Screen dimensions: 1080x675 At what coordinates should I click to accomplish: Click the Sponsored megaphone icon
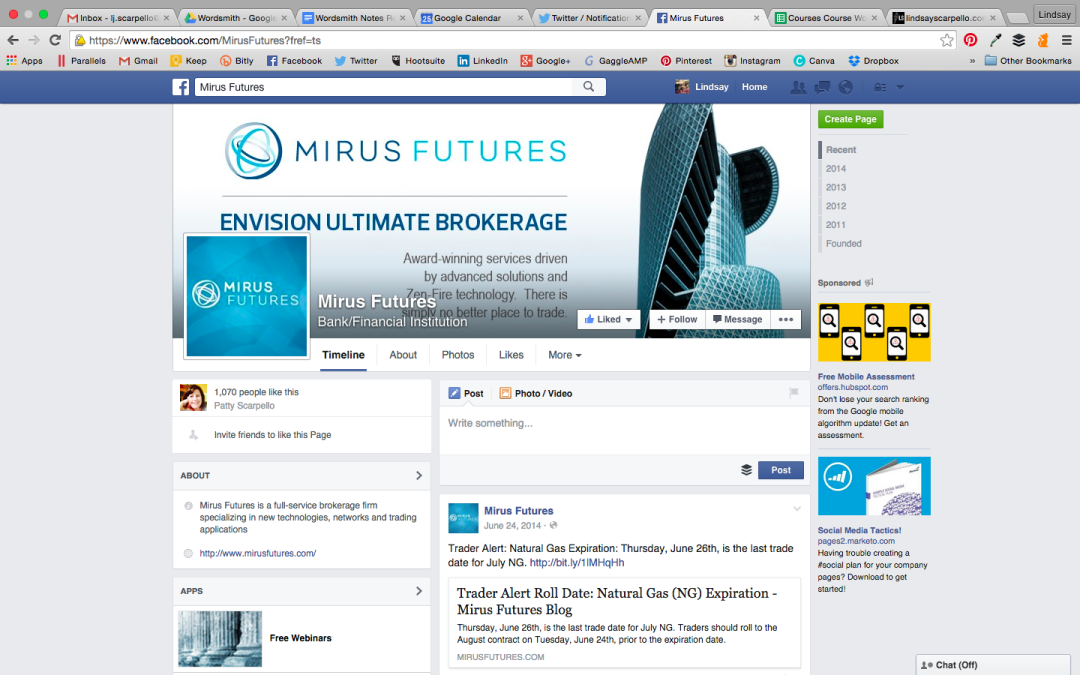click(869, 282)
